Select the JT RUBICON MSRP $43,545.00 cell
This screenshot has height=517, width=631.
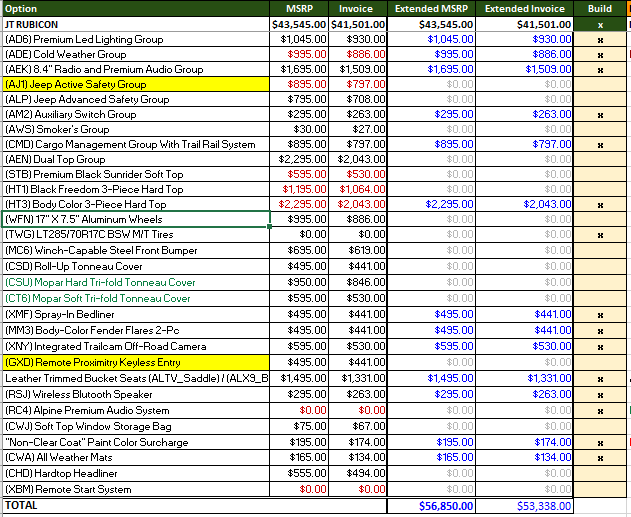[299, 25]
